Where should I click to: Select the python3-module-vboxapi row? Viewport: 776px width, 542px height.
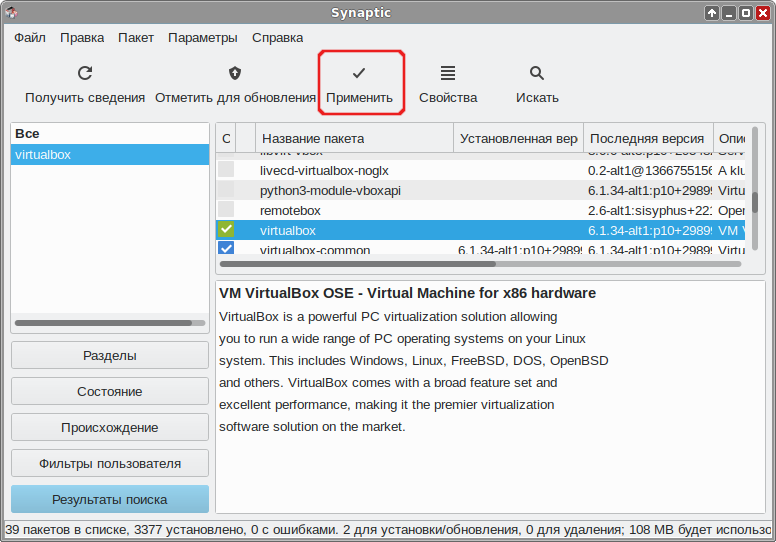(481, 191)
